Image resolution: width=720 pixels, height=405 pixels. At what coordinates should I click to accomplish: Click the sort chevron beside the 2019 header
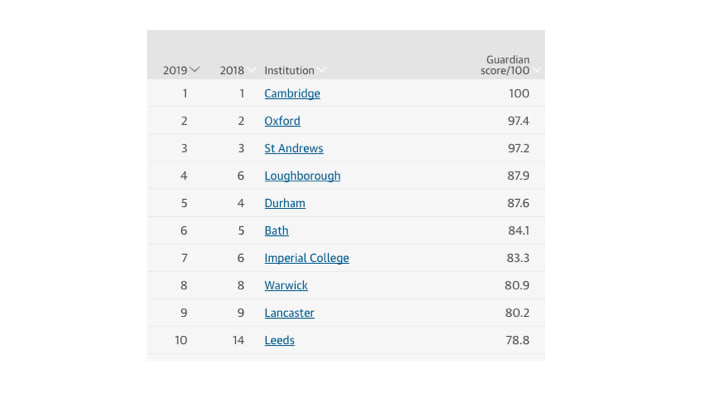tap(195, 70)
